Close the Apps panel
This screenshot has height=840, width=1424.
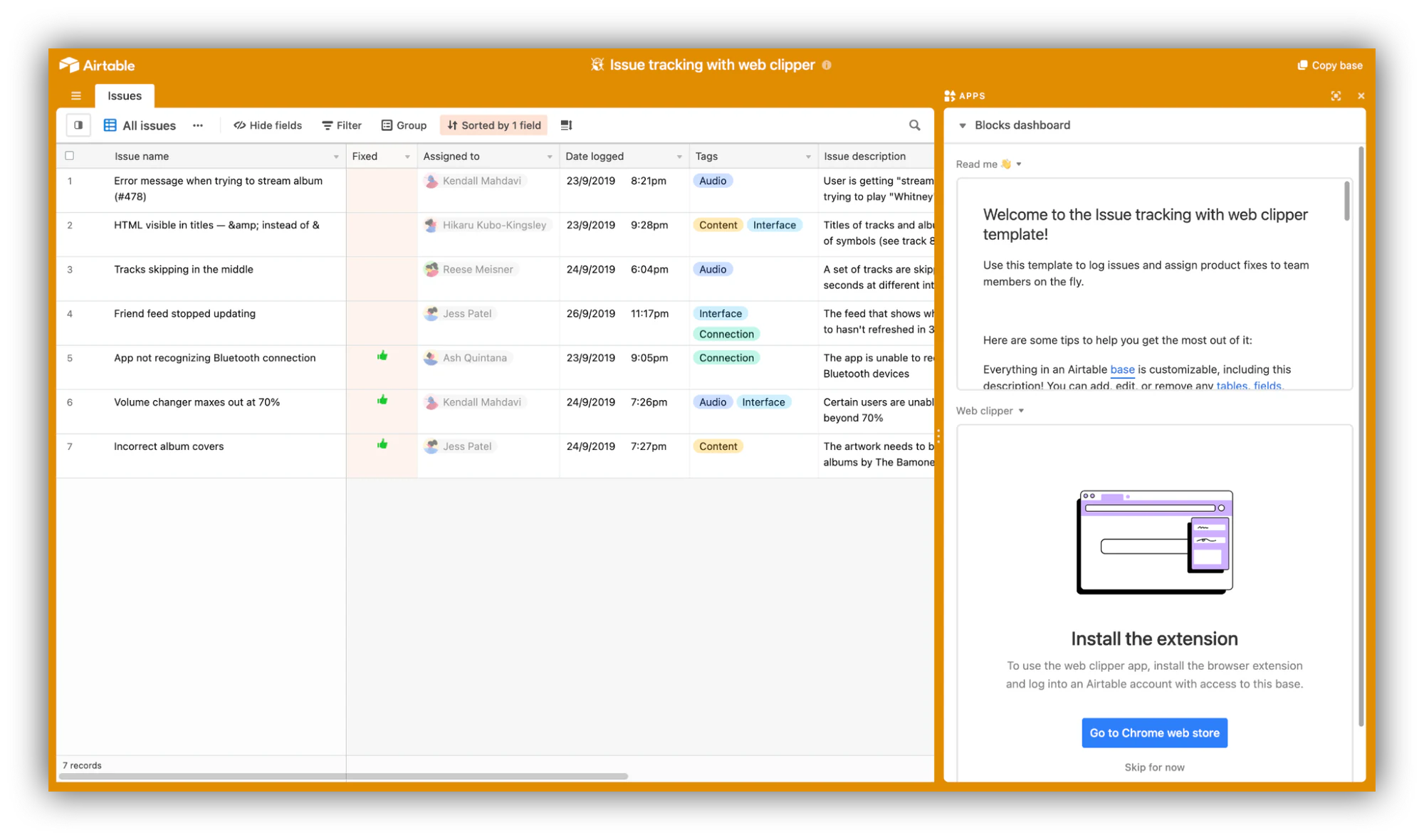(1361, 95)
